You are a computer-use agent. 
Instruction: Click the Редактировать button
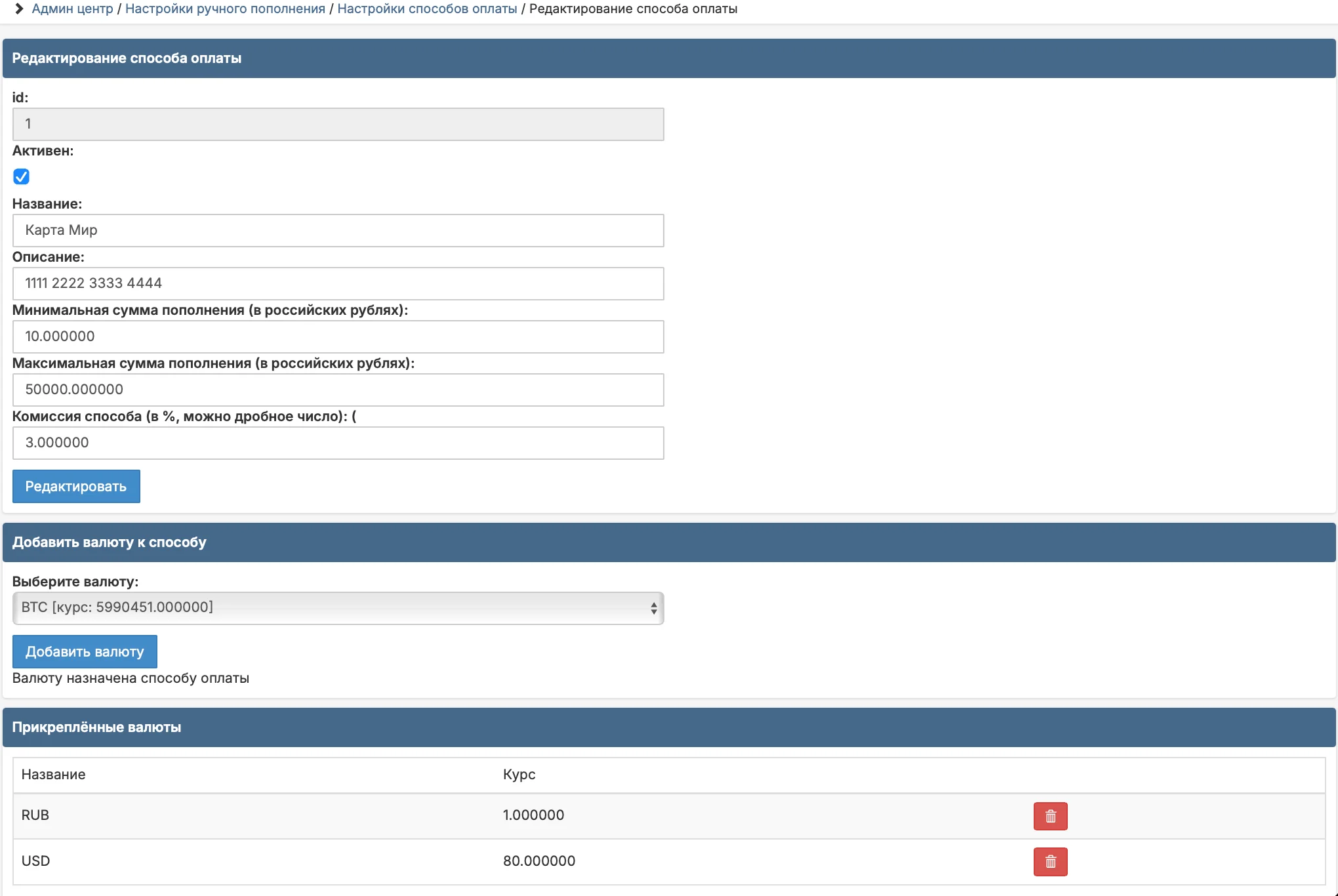click(x=76, y=486)
